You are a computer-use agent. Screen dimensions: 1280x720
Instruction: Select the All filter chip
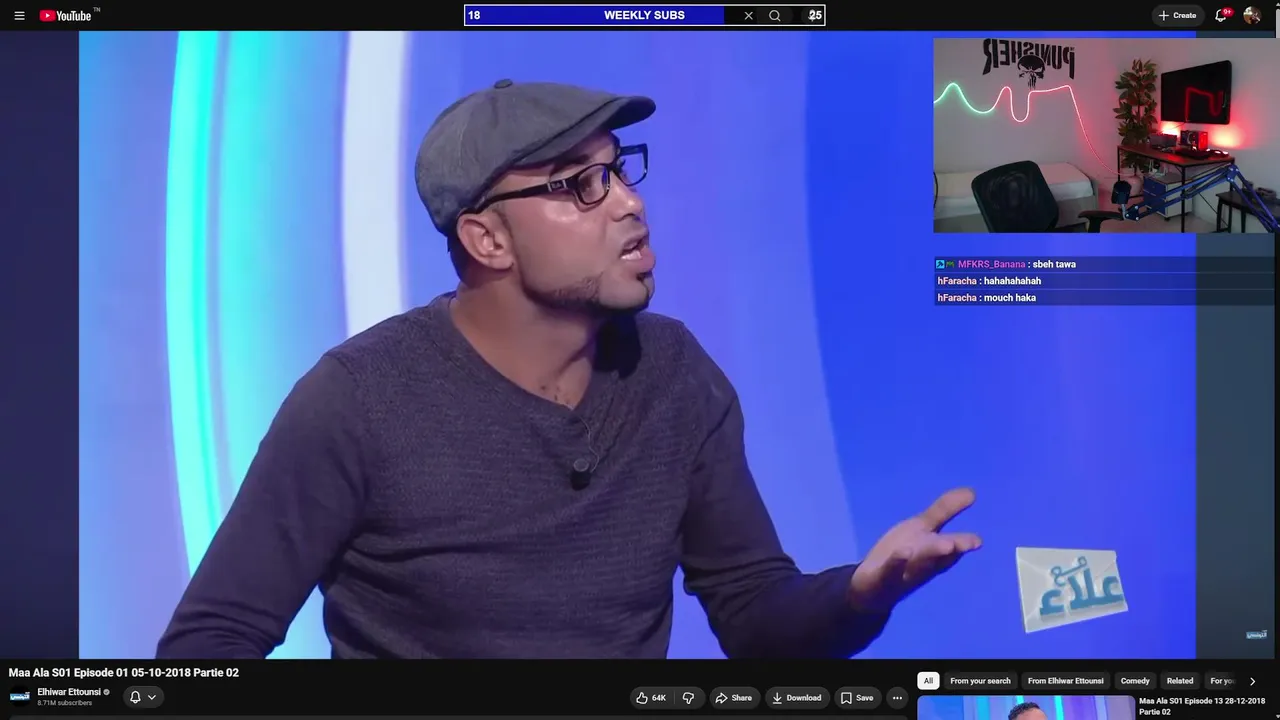[x=928, y=681]
